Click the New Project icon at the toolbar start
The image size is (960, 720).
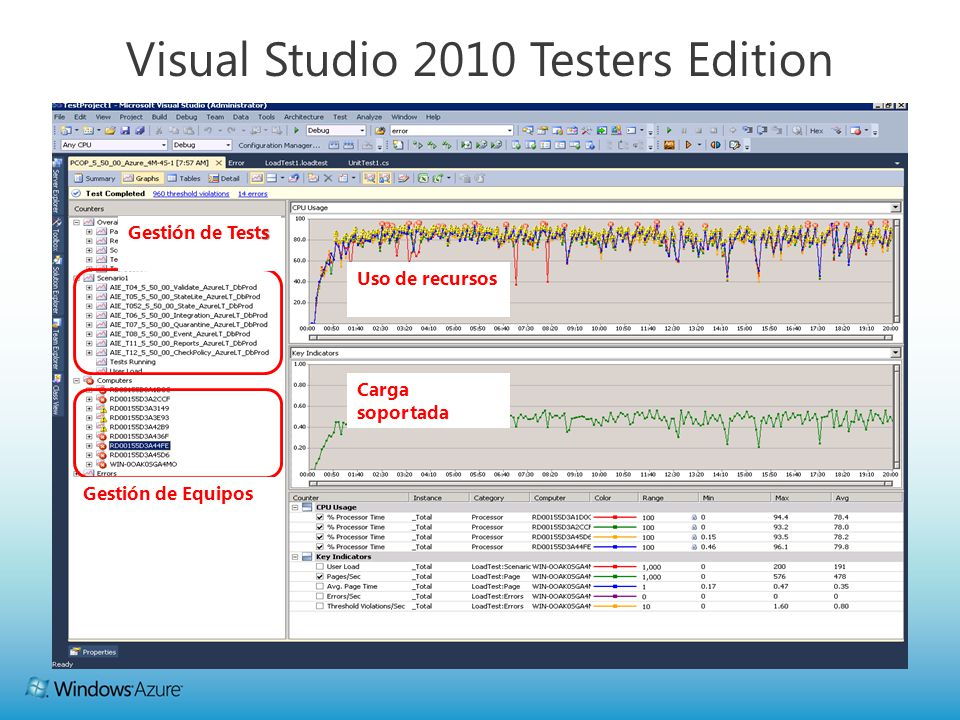pyautogui.click(x=66, y=130)
